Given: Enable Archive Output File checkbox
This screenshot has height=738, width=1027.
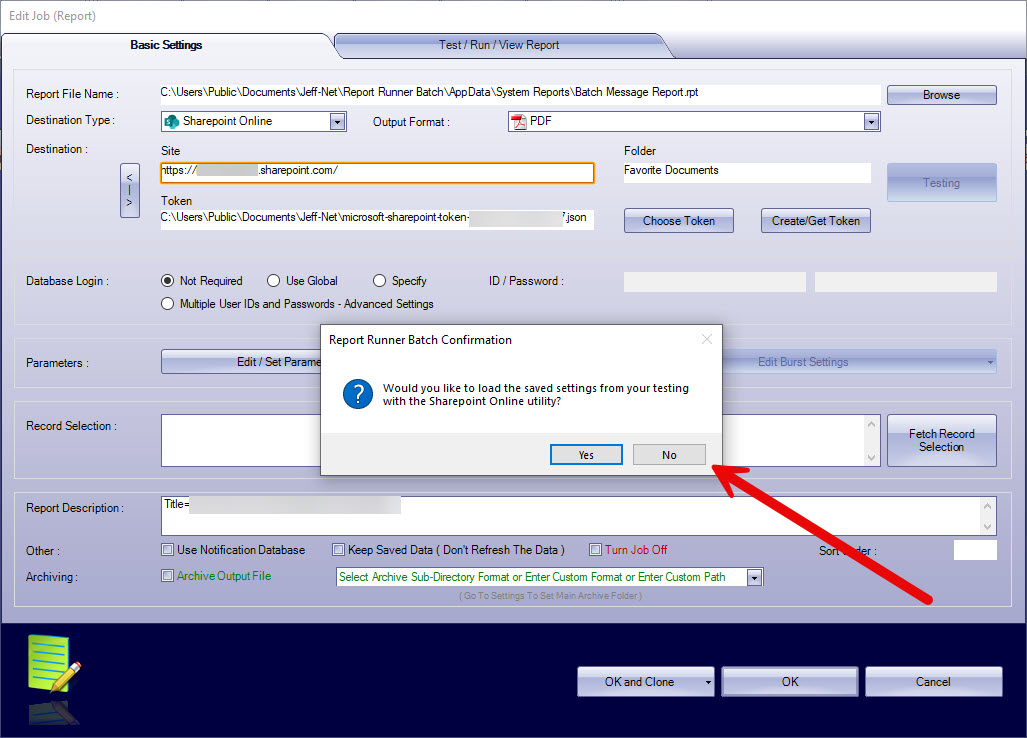Looking at the screenshot, I should (x=168, y=576).
